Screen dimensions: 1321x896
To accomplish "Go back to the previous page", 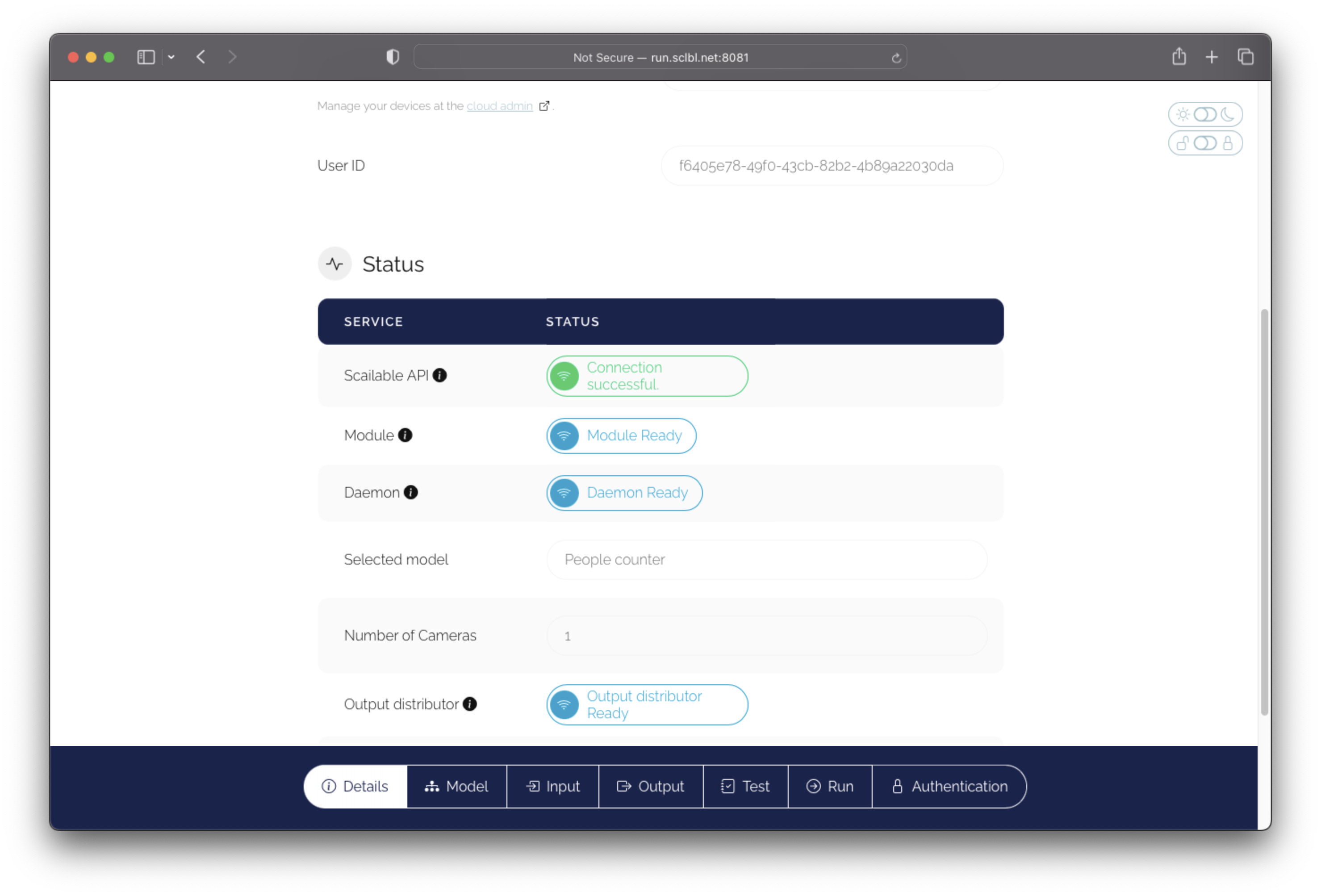I will (x=201, y=57).
